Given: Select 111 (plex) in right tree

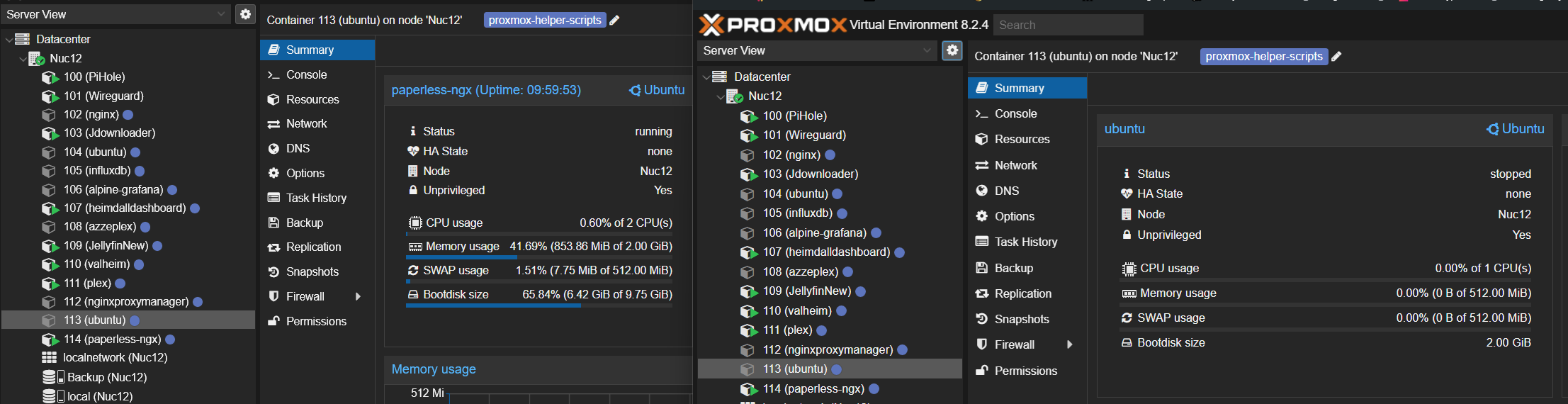Looking at the screenshot, I should [787, 330].
